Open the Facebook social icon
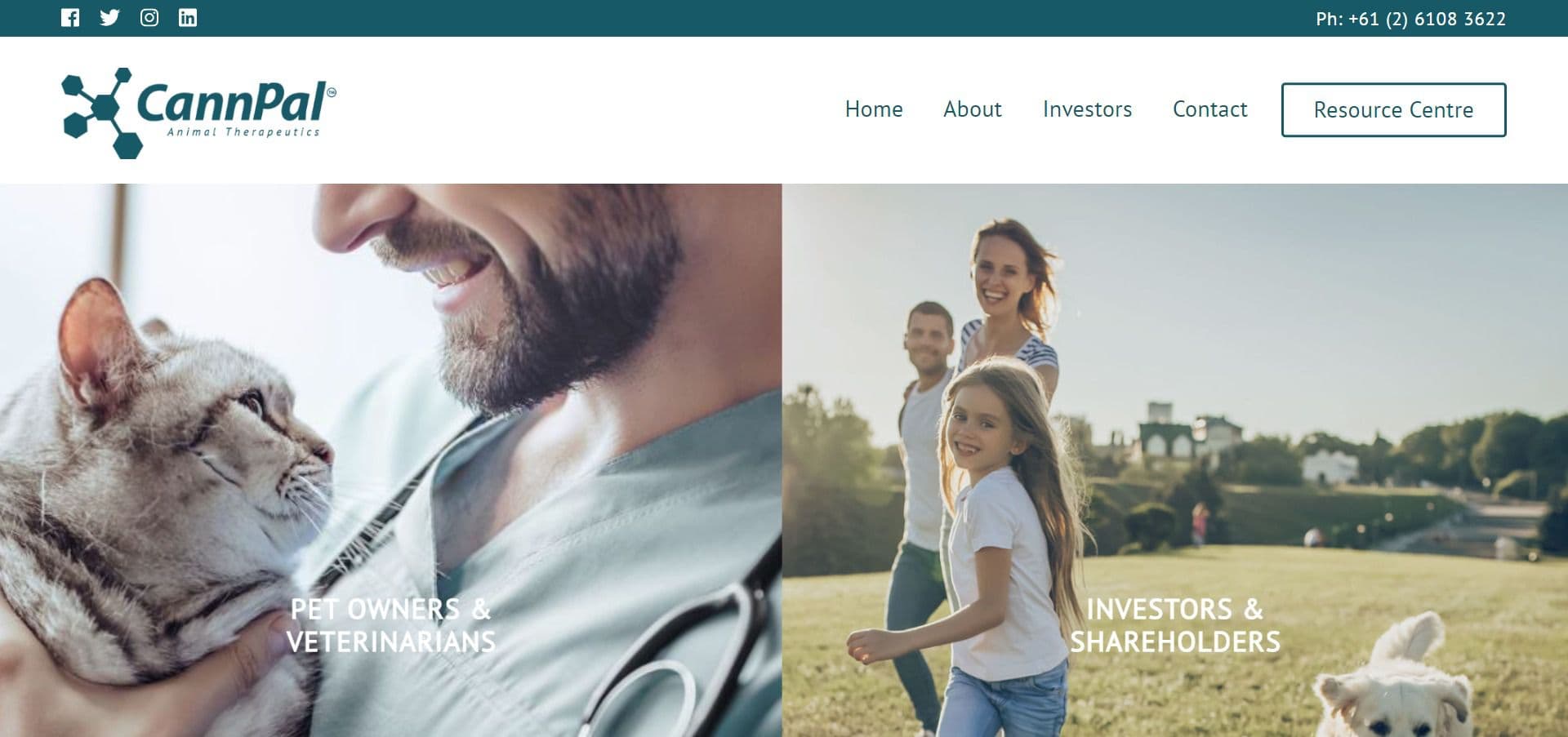 point(70,18)
